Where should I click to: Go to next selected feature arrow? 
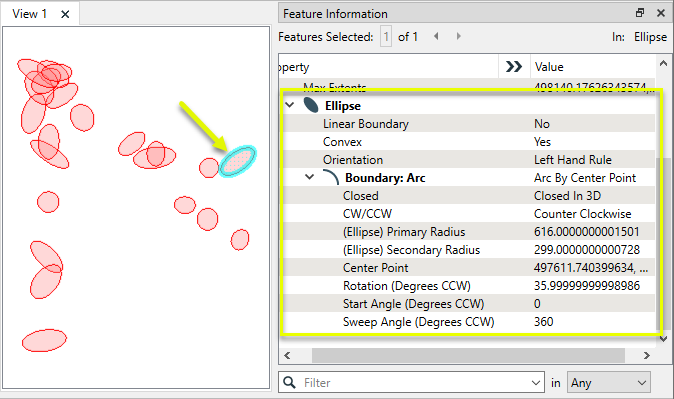[x=459, y=36]
